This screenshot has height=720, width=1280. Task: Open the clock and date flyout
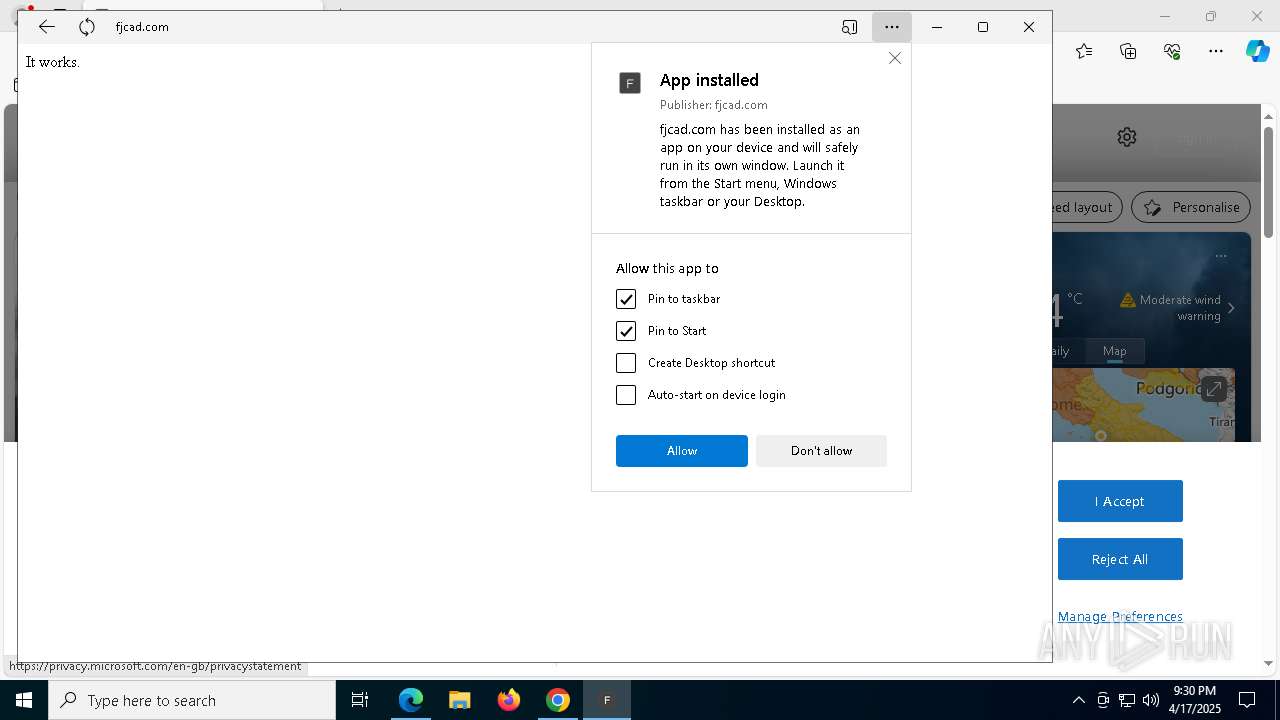tap(1194, 700)
